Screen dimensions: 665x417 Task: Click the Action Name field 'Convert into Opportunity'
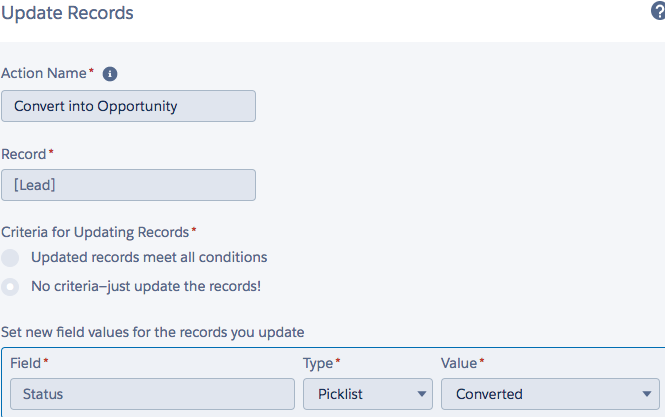pos(128,106)
